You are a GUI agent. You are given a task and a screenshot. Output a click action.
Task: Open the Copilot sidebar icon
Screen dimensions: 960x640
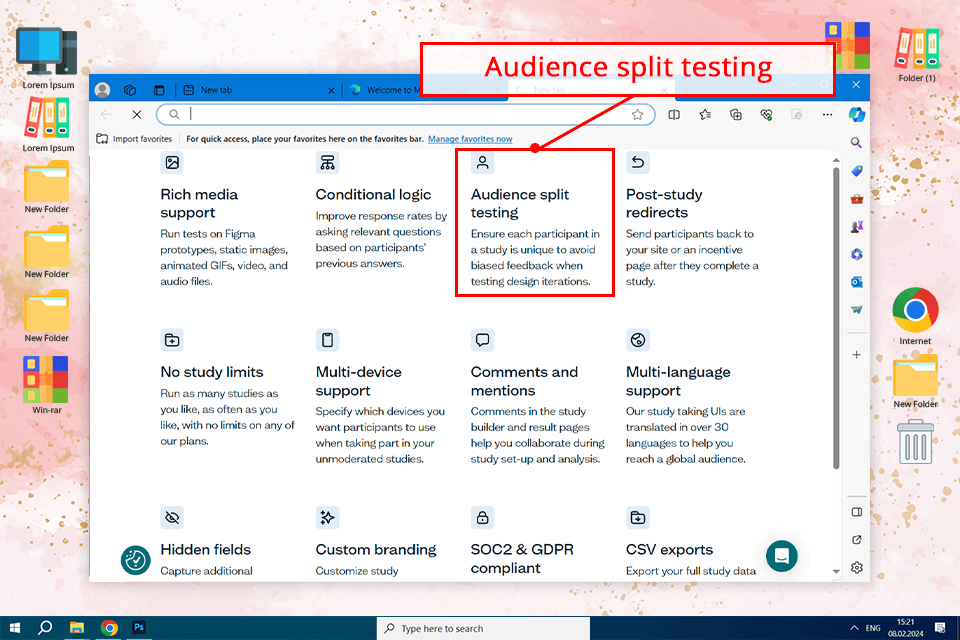856,115
